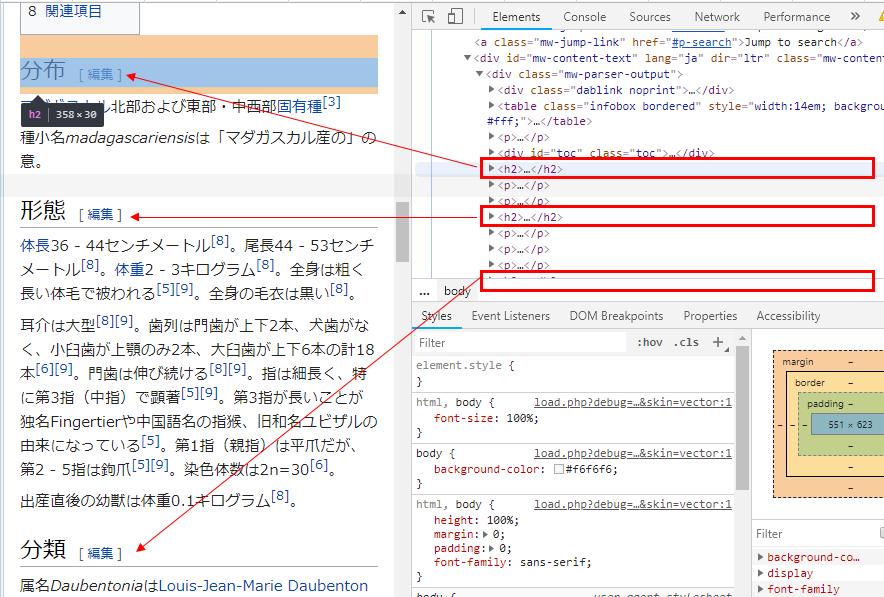The image size is (884, 597).
Task: Expand the display computed property
Action: coord(761,573)
